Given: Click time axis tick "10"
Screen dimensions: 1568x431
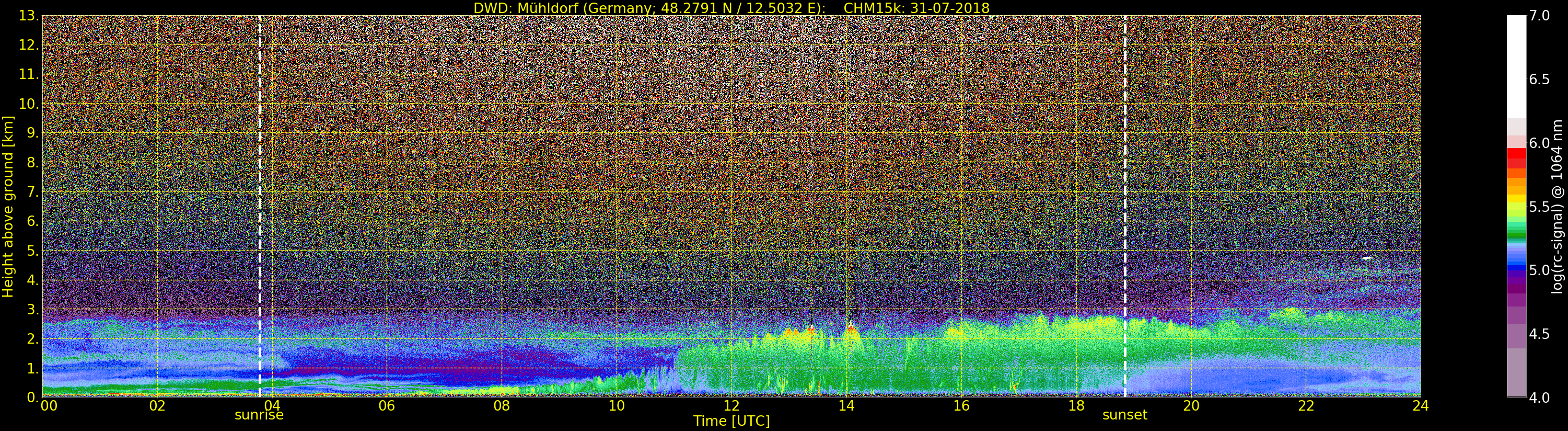Looking at the screenshot, I should click(x=617, y=406).
